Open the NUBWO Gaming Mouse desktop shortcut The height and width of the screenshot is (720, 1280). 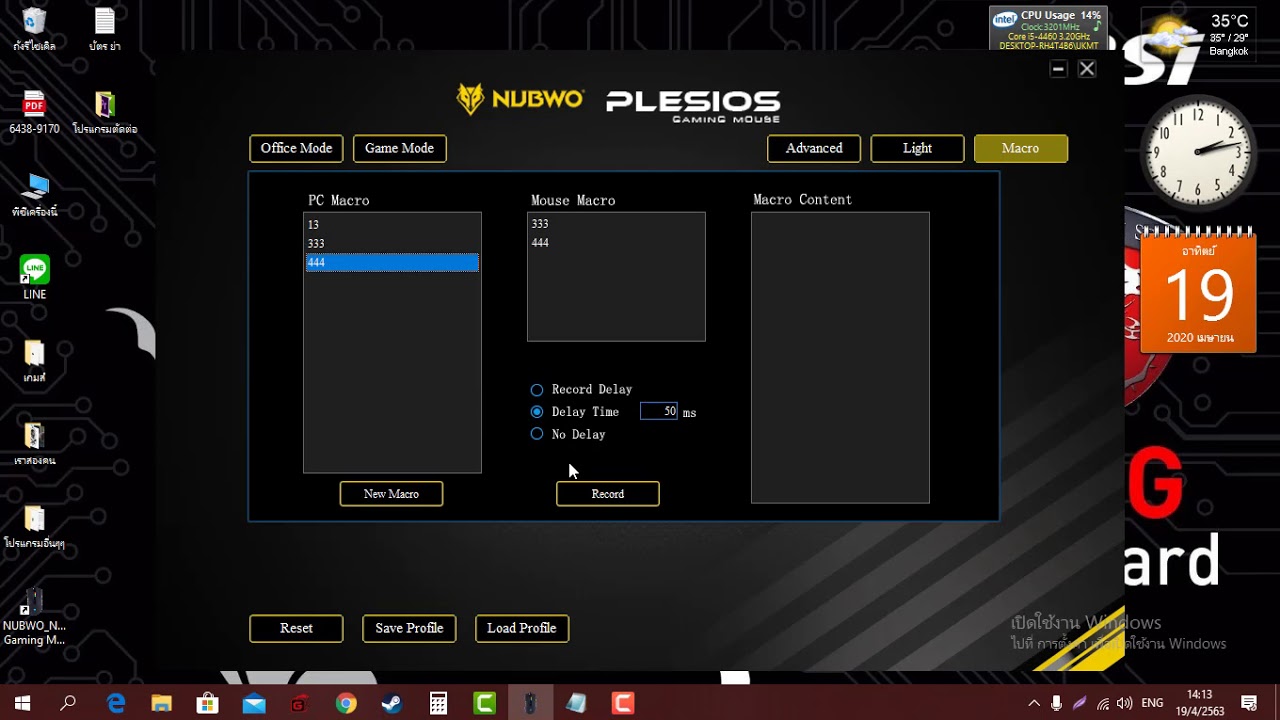[x=34, y=617]
